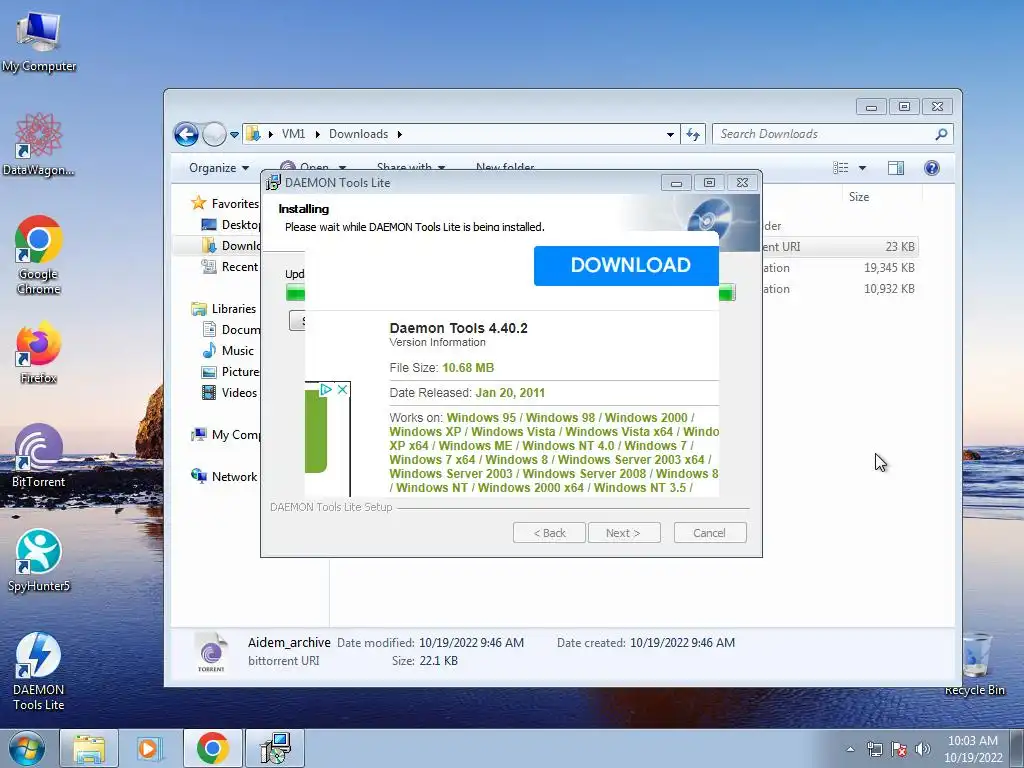Select the file row sized 23 KB
The height and width of the screenshot is (768, 1024).
click(840, 247)
